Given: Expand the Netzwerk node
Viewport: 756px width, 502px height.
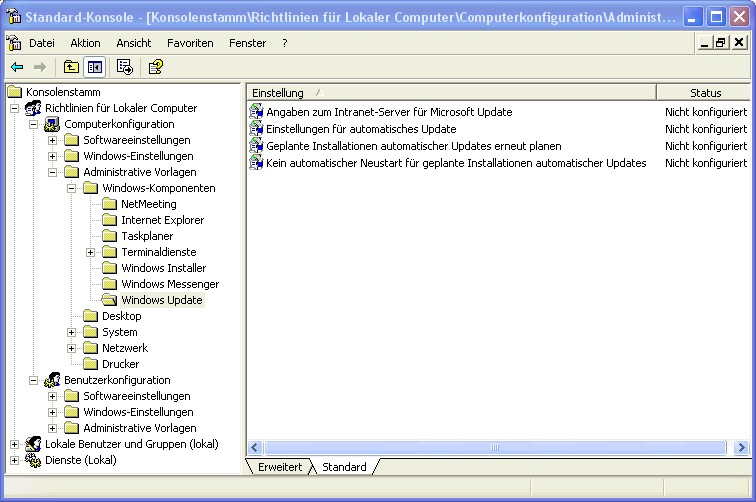Looking at the screenshot, I should (x=71, y=348).
